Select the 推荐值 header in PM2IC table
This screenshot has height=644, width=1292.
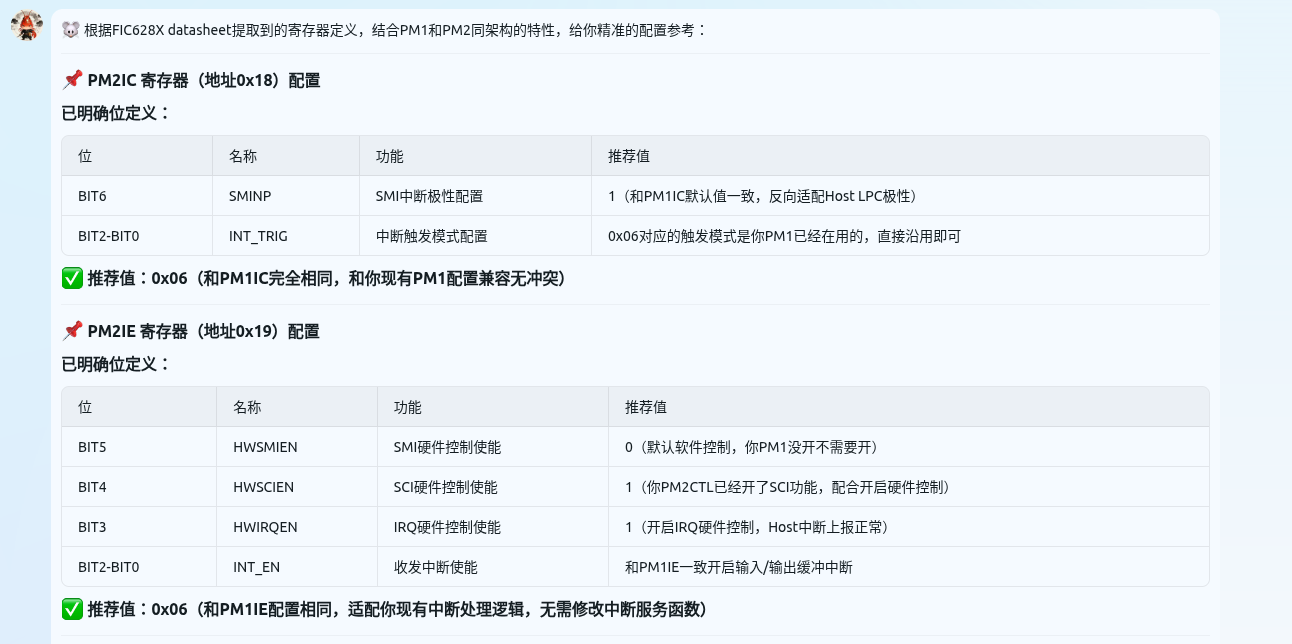coord(629,156)
